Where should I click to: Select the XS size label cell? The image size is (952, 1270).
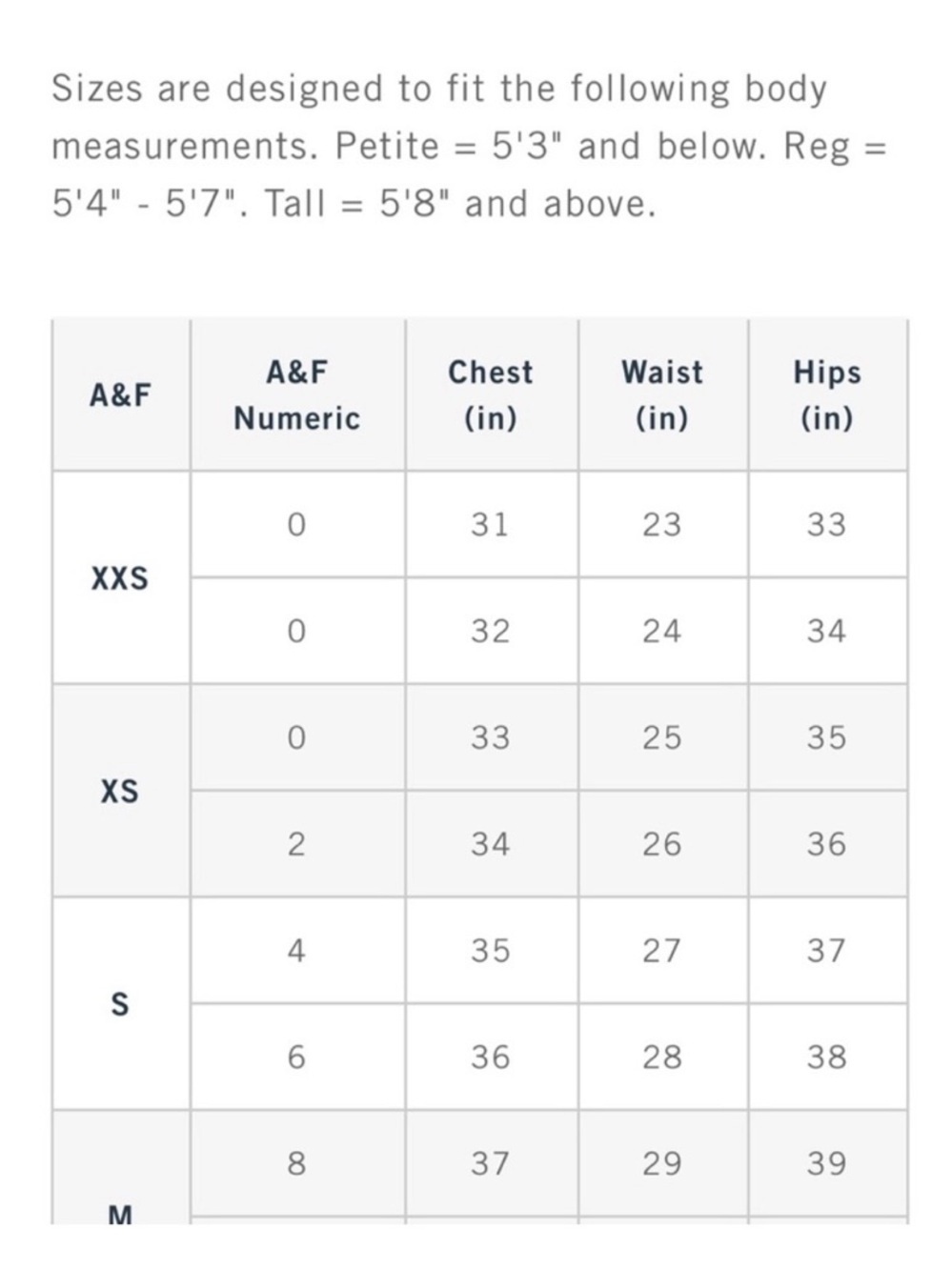pyautogui.click(x=120, y=791)
